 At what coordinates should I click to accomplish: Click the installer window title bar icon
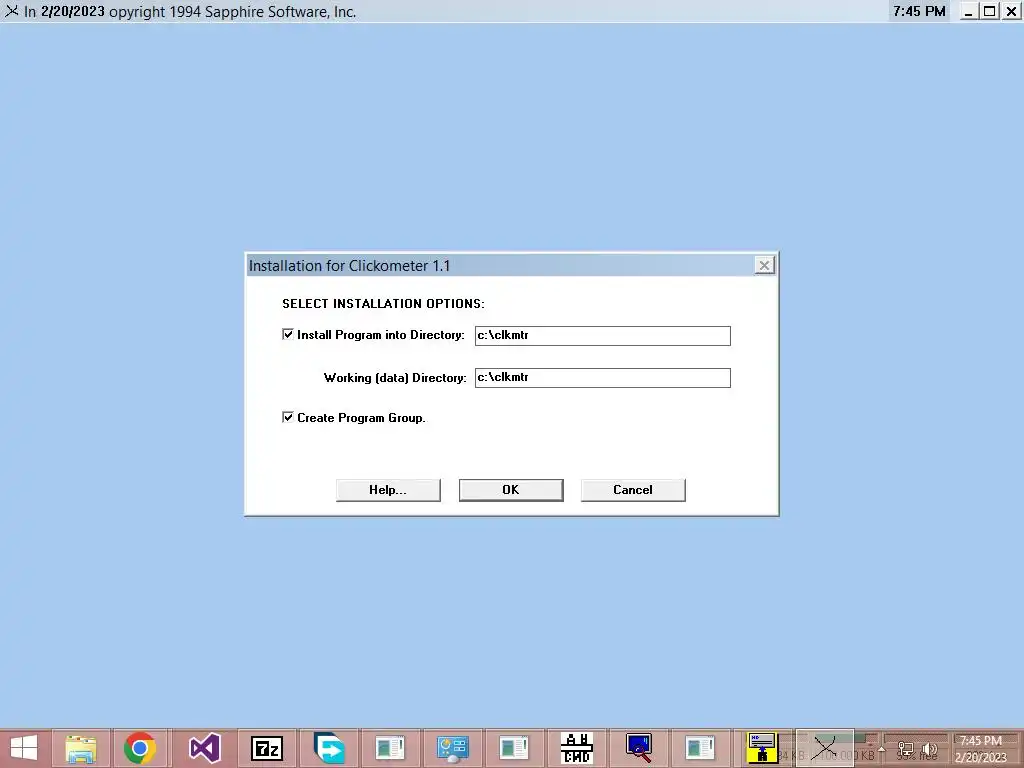click(12, 11)
